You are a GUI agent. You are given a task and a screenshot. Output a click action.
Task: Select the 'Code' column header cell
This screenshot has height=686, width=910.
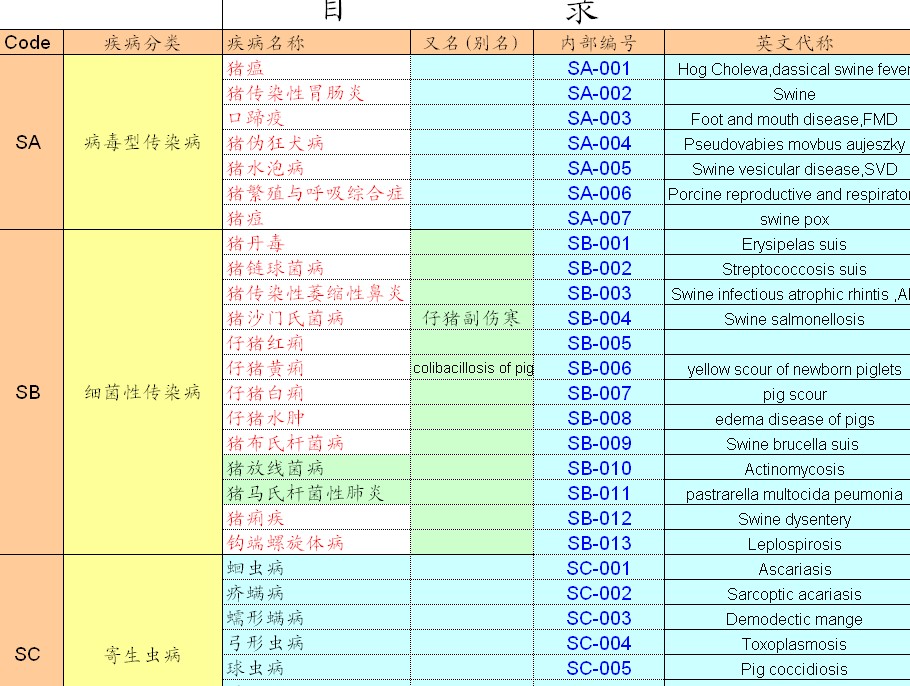(28, 43)
